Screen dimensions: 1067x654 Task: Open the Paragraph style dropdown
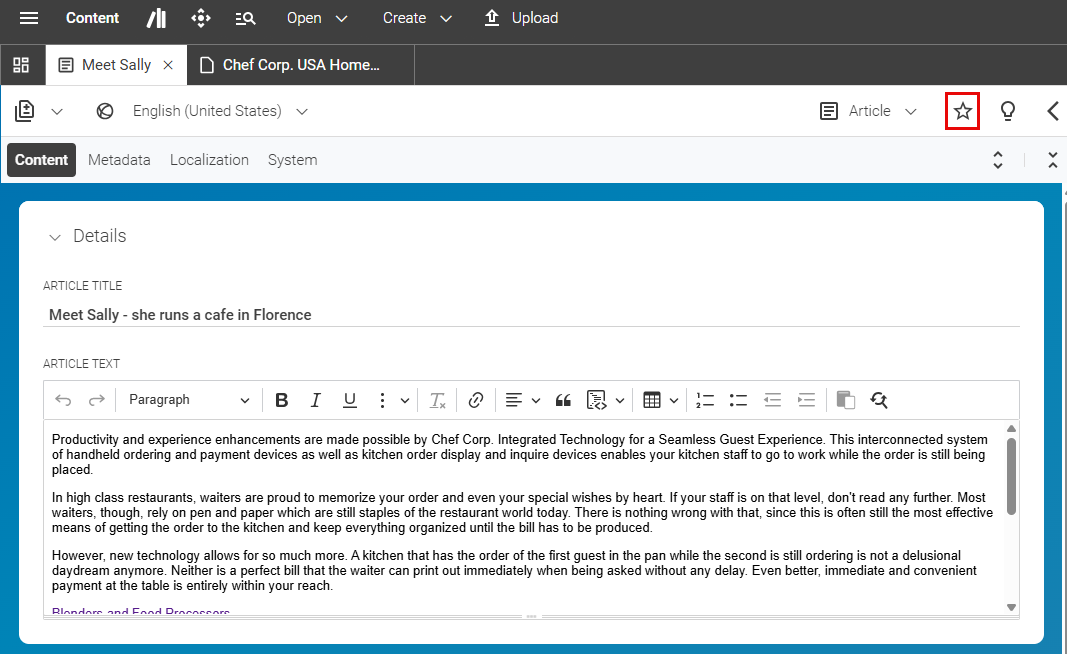point(188,399)
